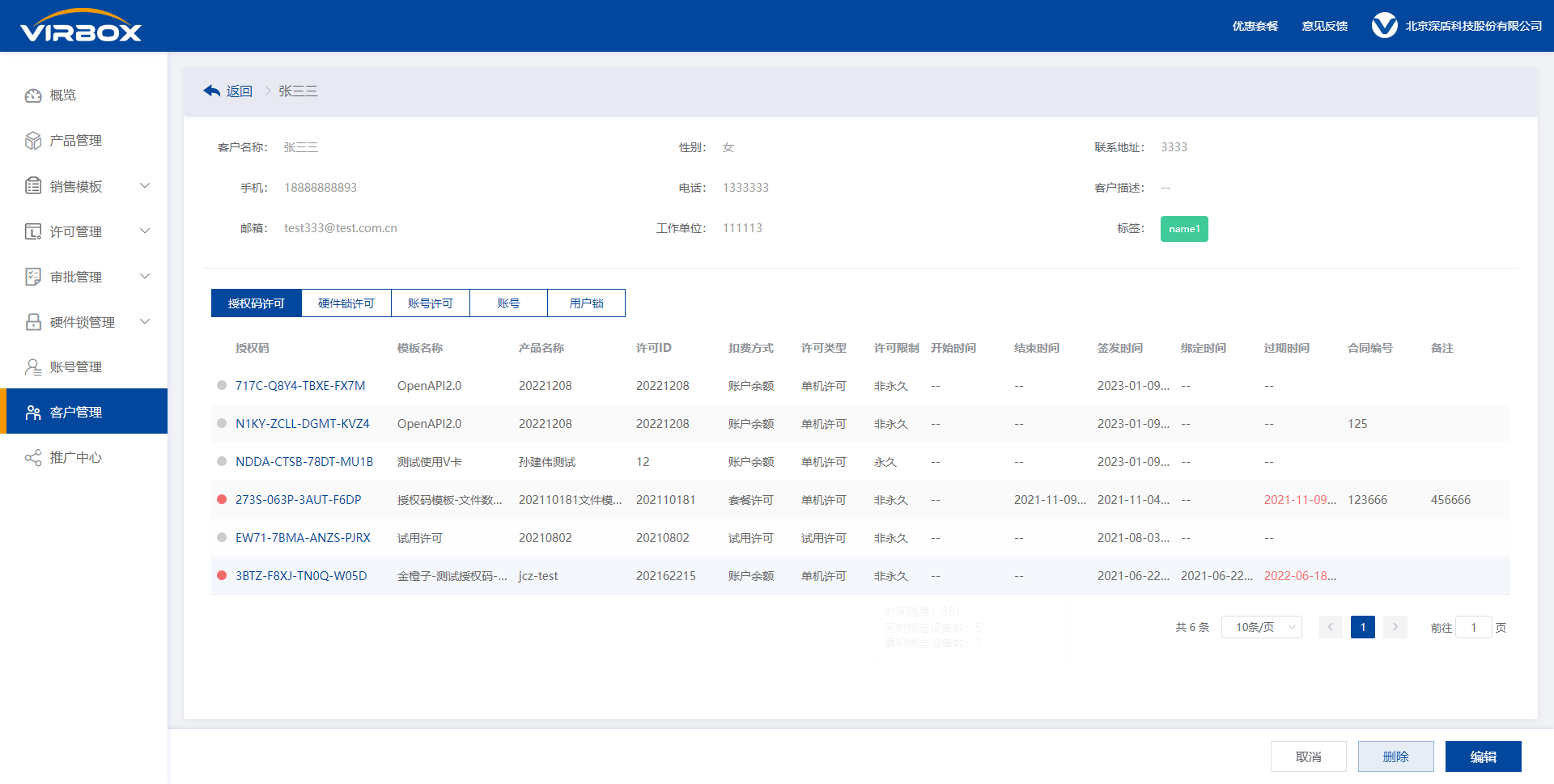Click status dot of NDDA-CTSB-78DT-MU1B row
This screenshot has width=1554, height=784.
point(222,462)
